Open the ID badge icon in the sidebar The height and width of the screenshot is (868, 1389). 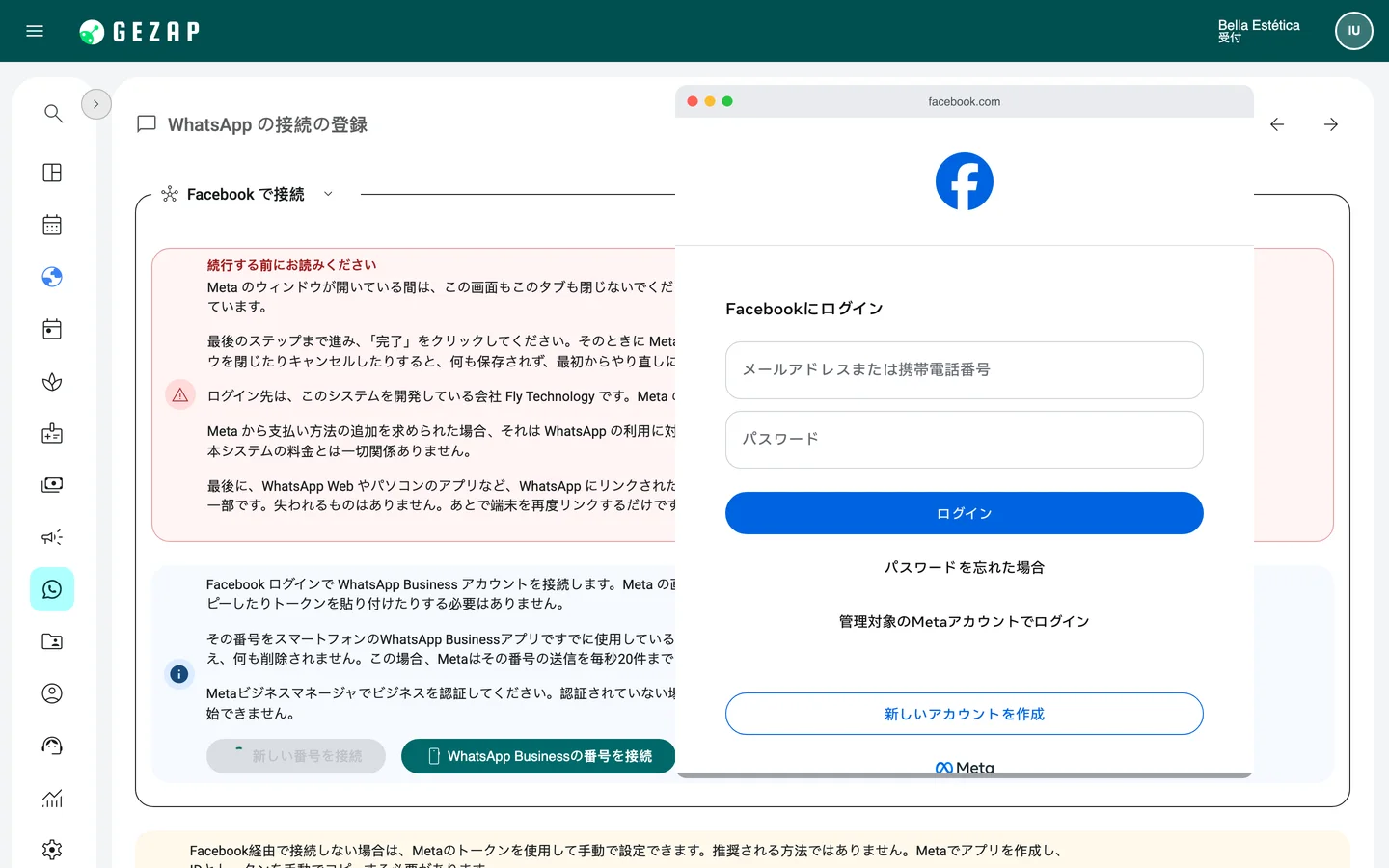(52, 433)
